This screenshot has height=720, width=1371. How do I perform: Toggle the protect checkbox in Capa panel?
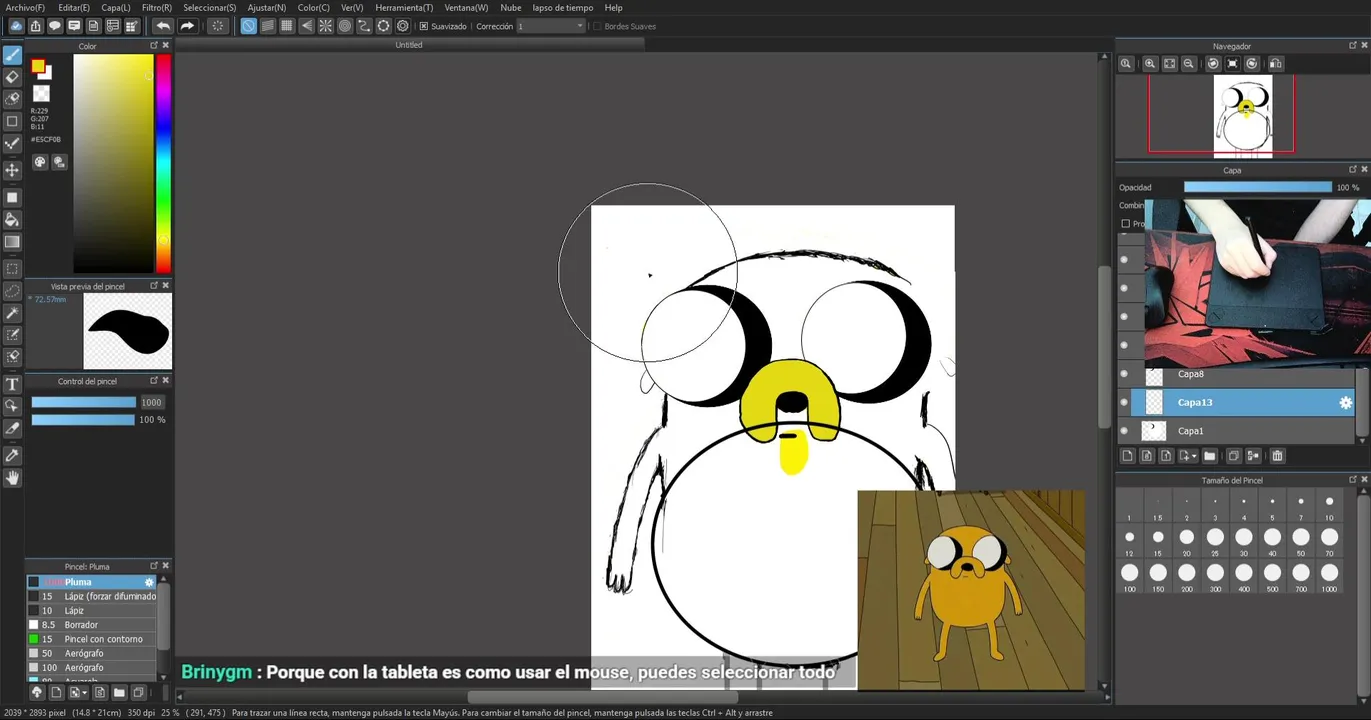(x=1125, y=224)
